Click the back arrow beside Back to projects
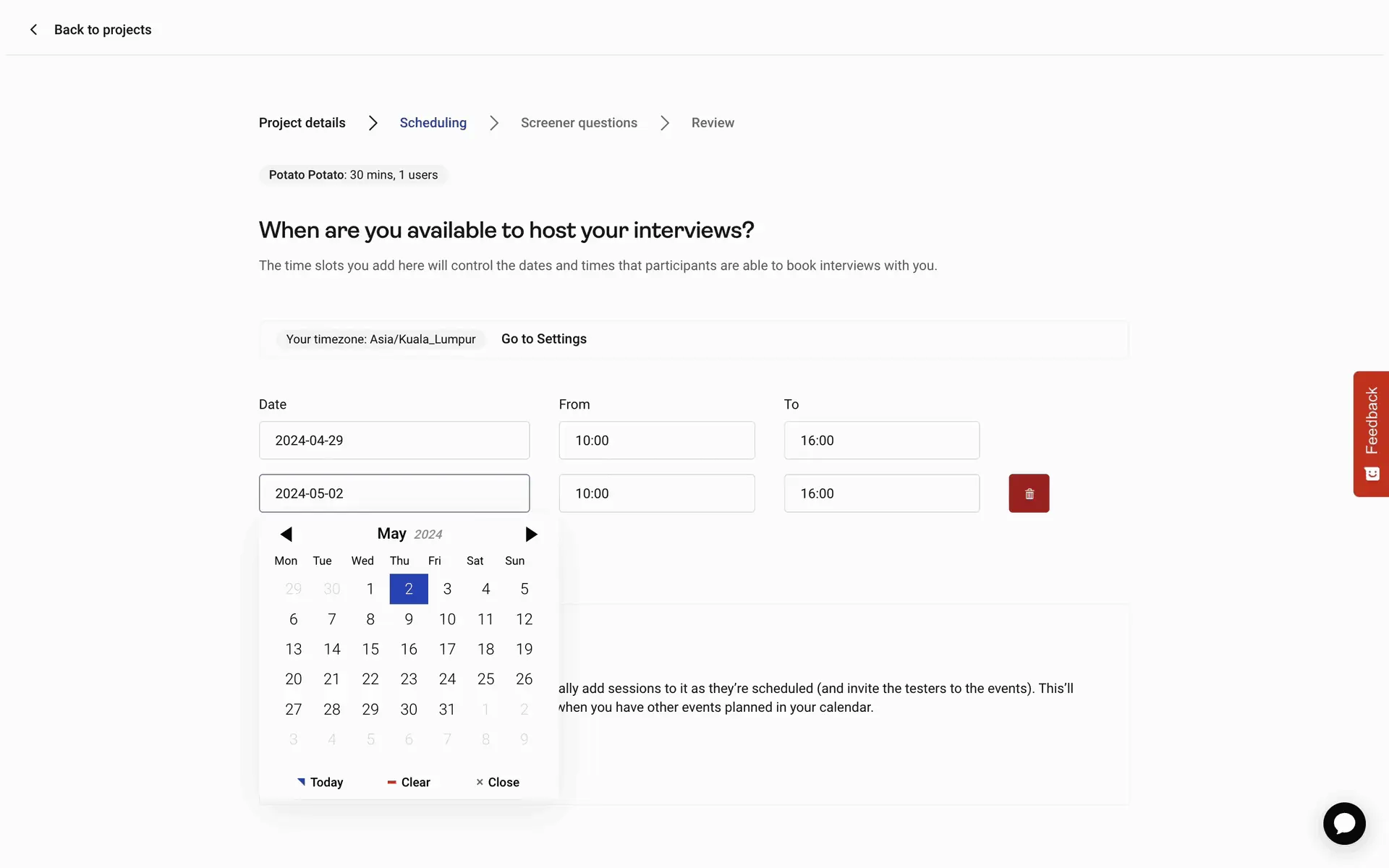 33,30
